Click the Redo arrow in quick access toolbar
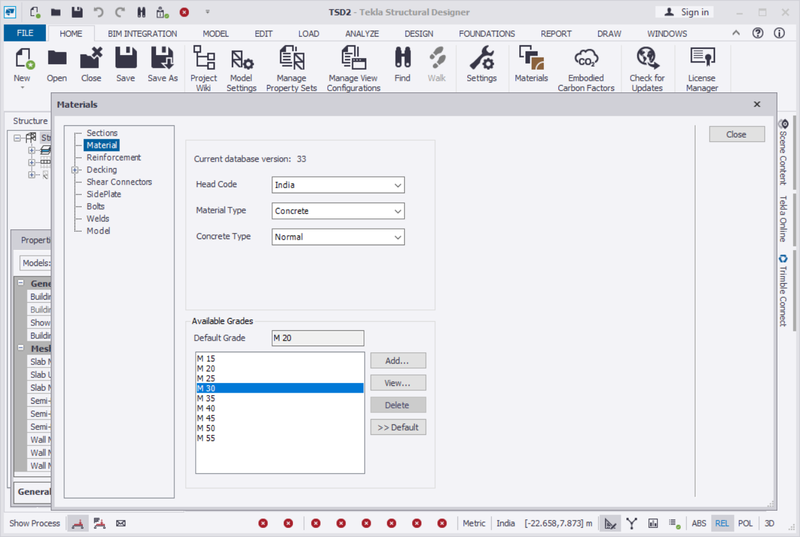800x537 pixels. tap(120, 12)
